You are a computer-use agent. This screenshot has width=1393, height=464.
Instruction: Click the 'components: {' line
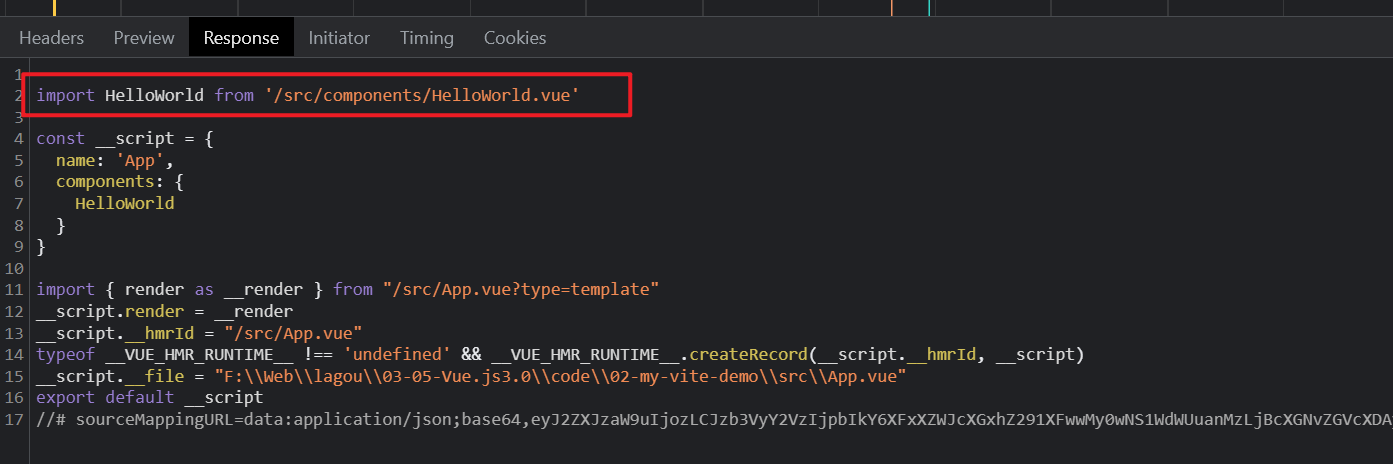pyautogui.click(x=120, y=182)
